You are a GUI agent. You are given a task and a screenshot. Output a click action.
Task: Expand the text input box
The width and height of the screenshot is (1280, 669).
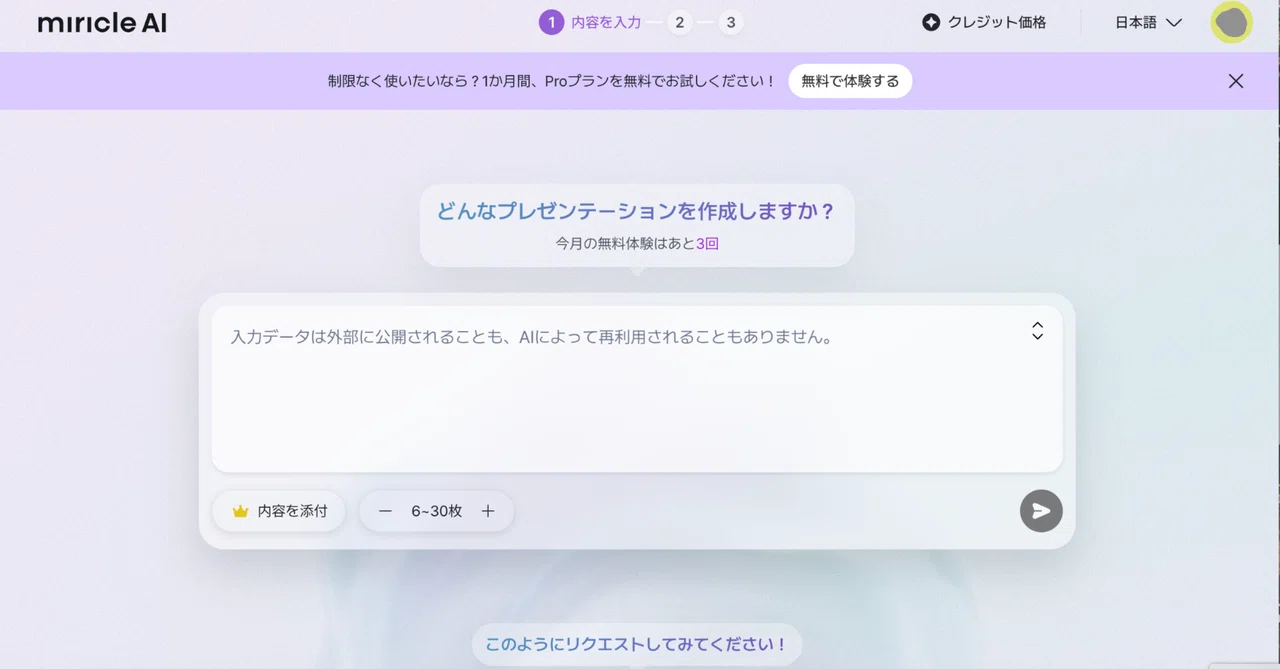pos(1037,331)
